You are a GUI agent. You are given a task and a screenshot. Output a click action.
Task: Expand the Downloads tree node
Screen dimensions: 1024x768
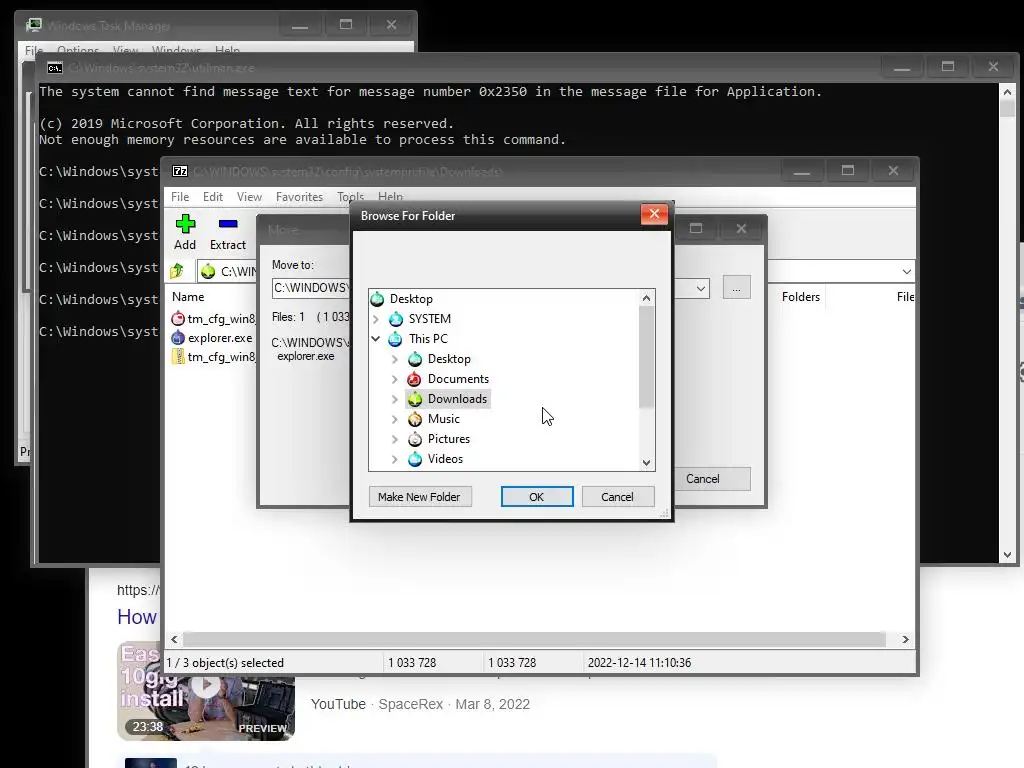(x=394, y=399)
